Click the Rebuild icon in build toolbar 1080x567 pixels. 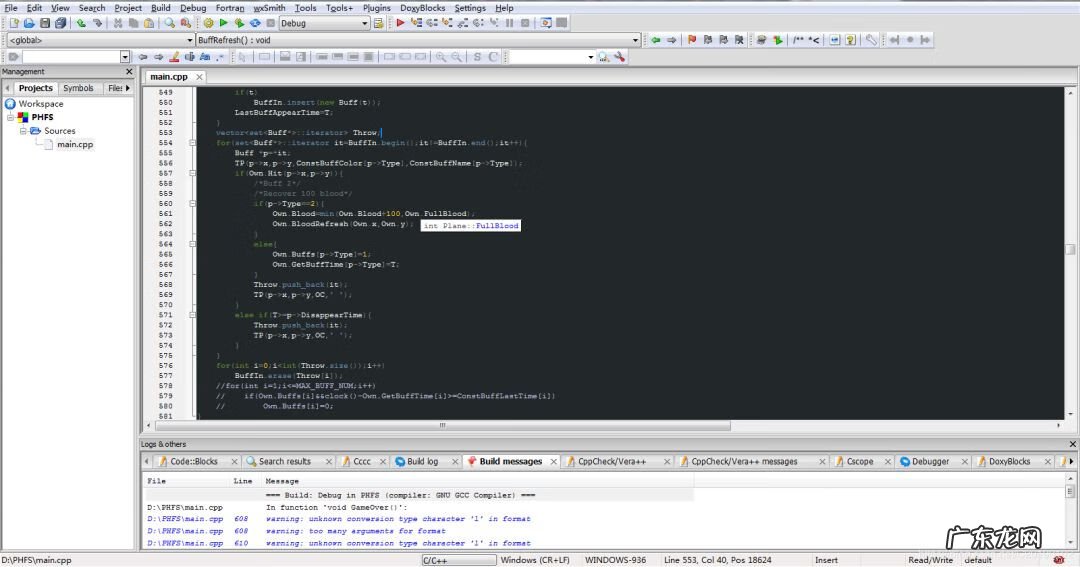point(256,23)
